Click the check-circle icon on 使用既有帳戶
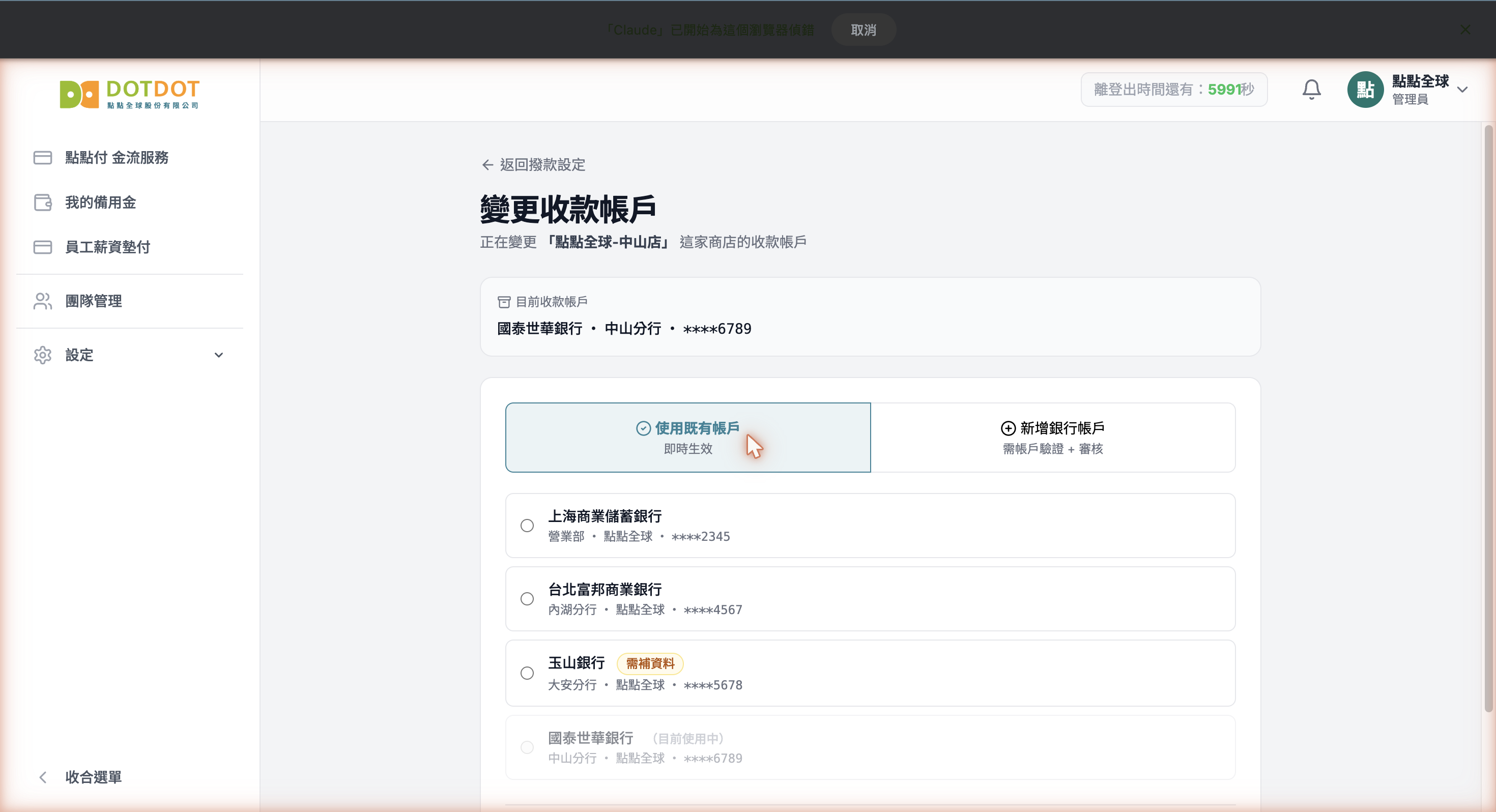Viewport: 1496px width, 812px height. click(x=643, y=428)
